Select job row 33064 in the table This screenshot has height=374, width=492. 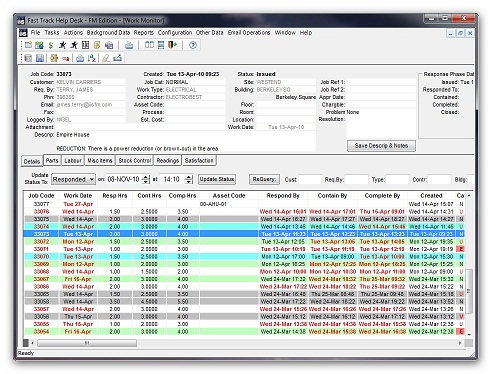244,332
